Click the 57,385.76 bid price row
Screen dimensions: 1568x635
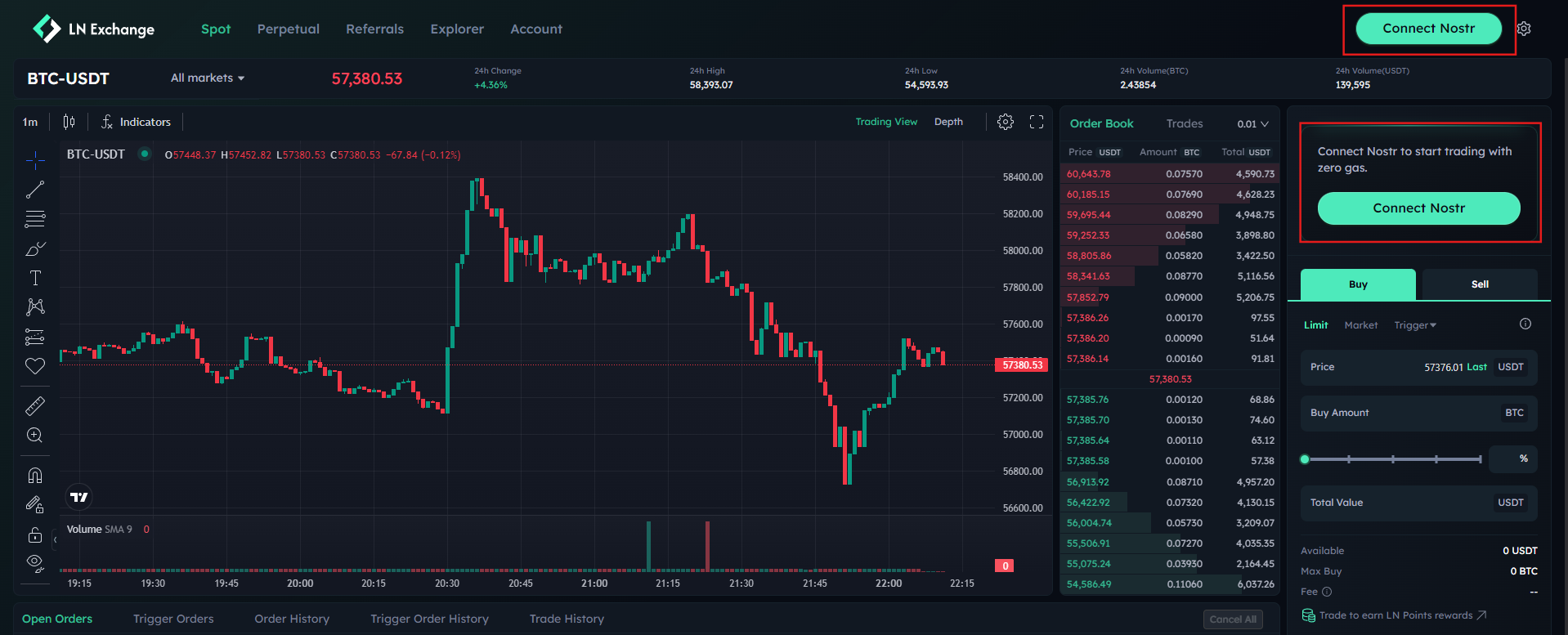(1169, 400)
